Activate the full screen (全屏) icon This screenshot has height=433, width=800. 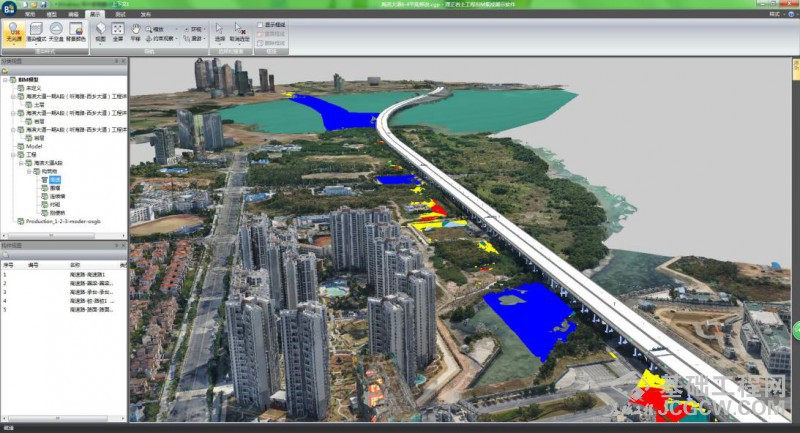pyautogui.click(x=118, y=32)
